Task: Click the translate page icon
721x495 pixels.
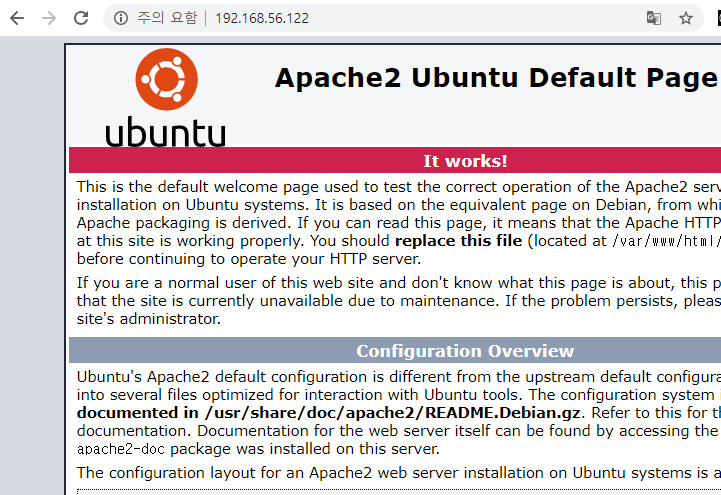Action: (x=653, y=18)
